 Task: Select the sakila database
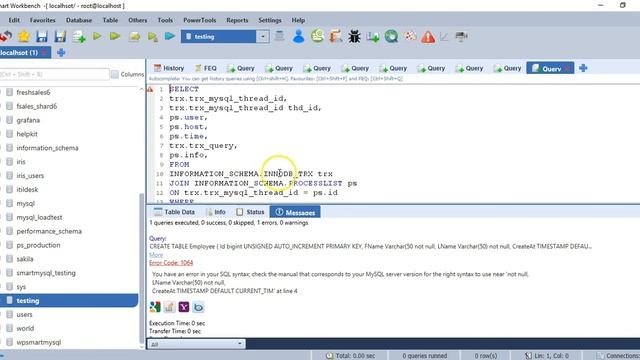[25, 259]
